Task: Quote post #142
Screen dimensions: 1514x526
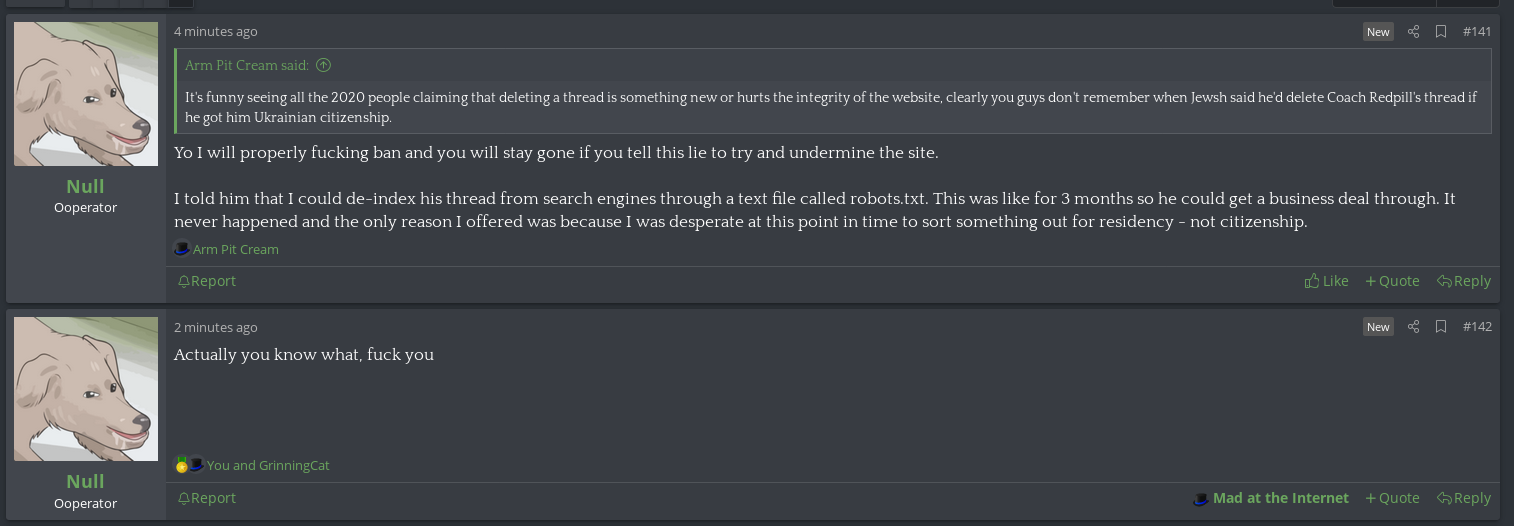Action: pos(1392,498)
